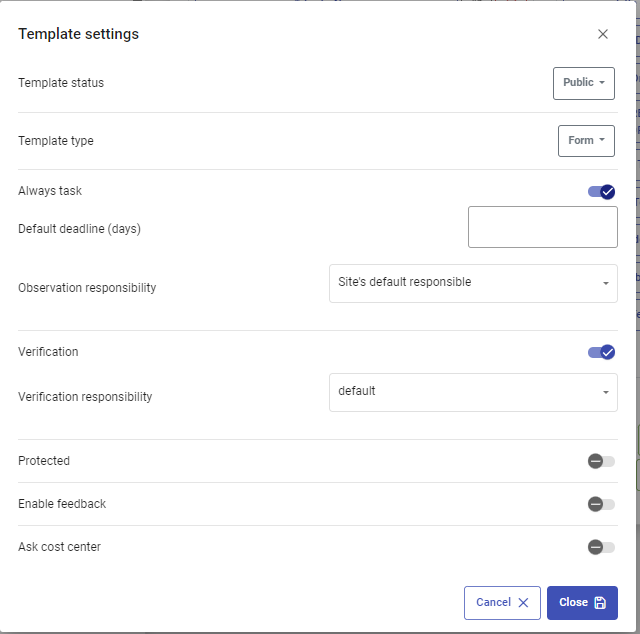Click the arrow of the Verification responsibility field

coord(606,392)
